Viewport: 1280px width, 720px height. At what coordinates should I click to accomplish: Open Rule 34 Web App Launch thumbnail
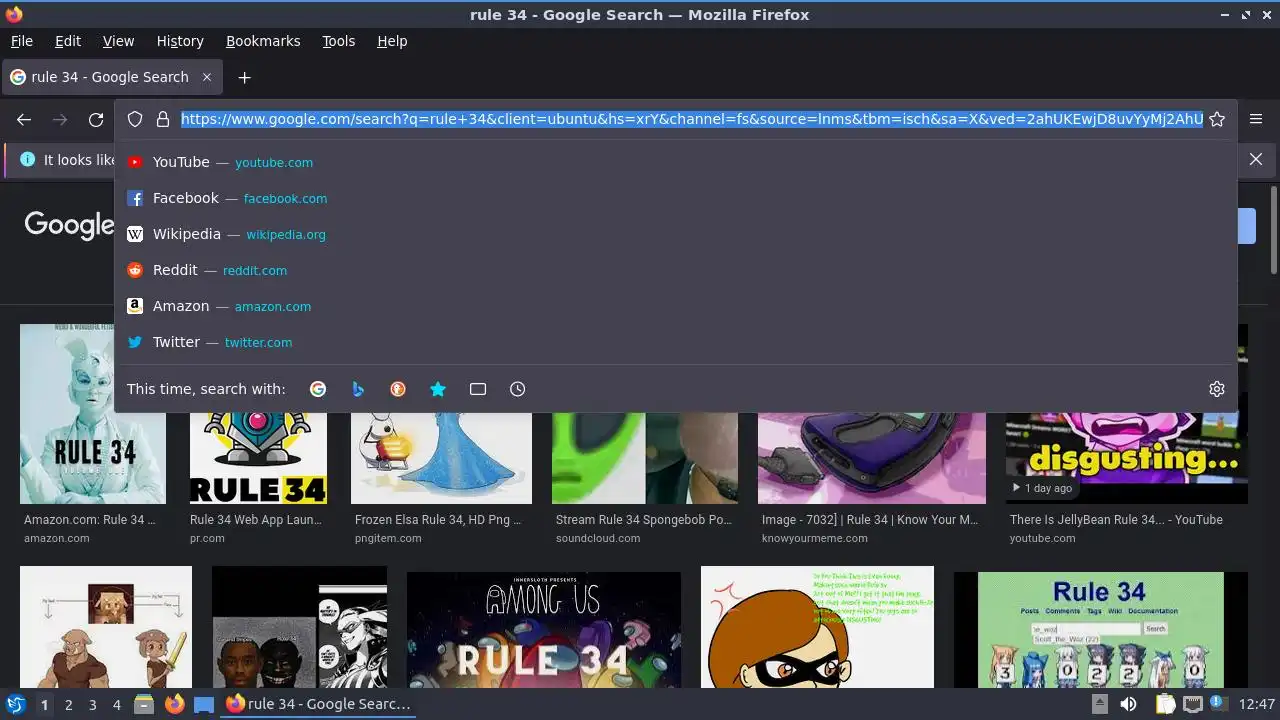click(x=258, y=458)
